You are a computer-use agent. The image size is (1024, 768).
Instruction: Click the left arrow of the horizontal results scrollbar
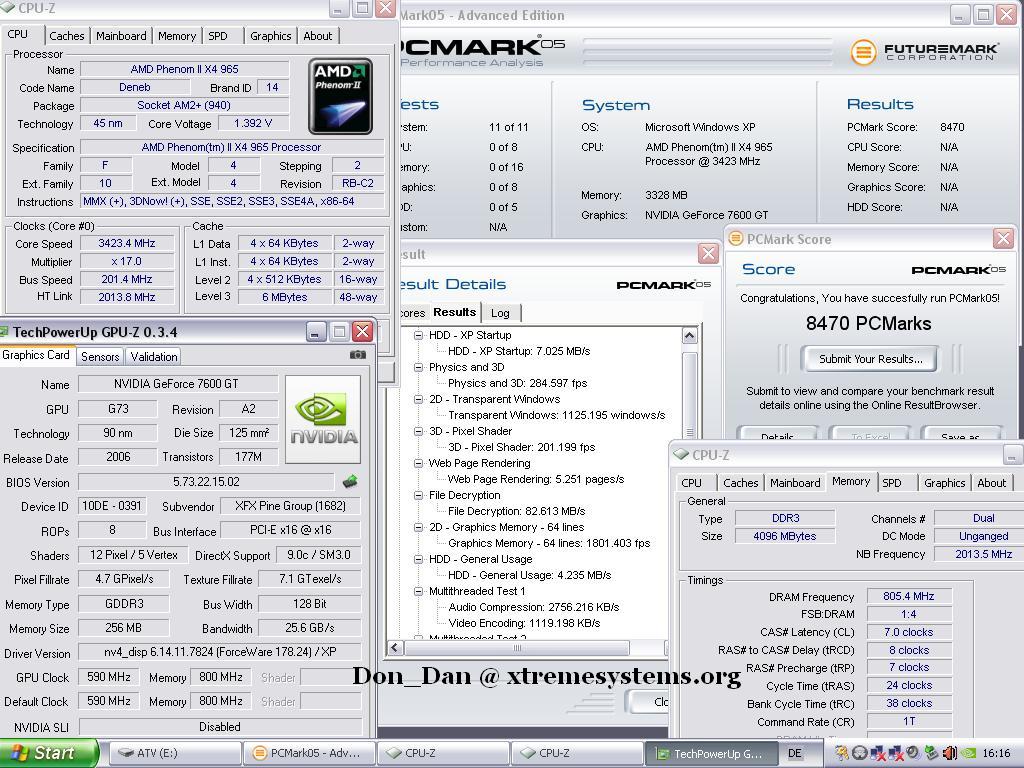[x=394, y=648]
